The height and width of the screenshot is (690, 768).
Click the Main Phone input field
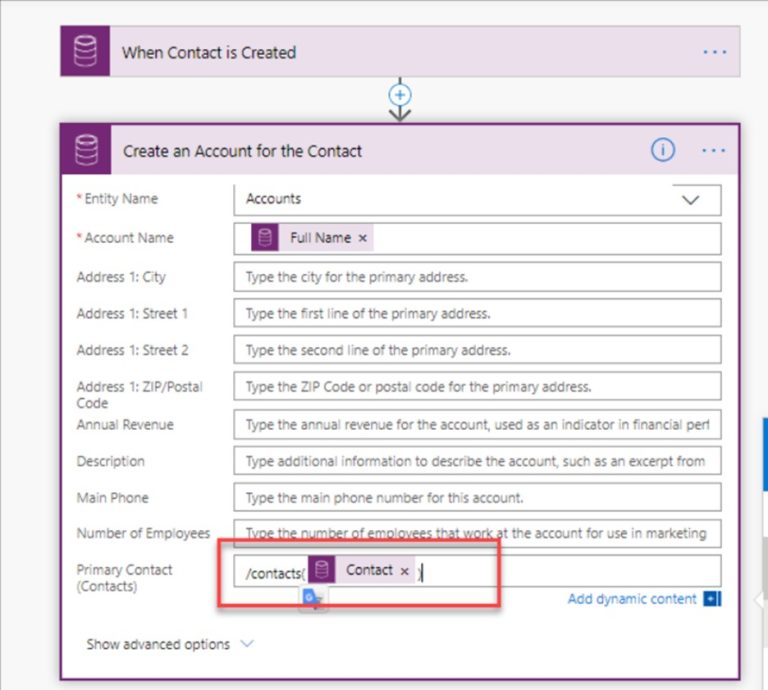477,498
